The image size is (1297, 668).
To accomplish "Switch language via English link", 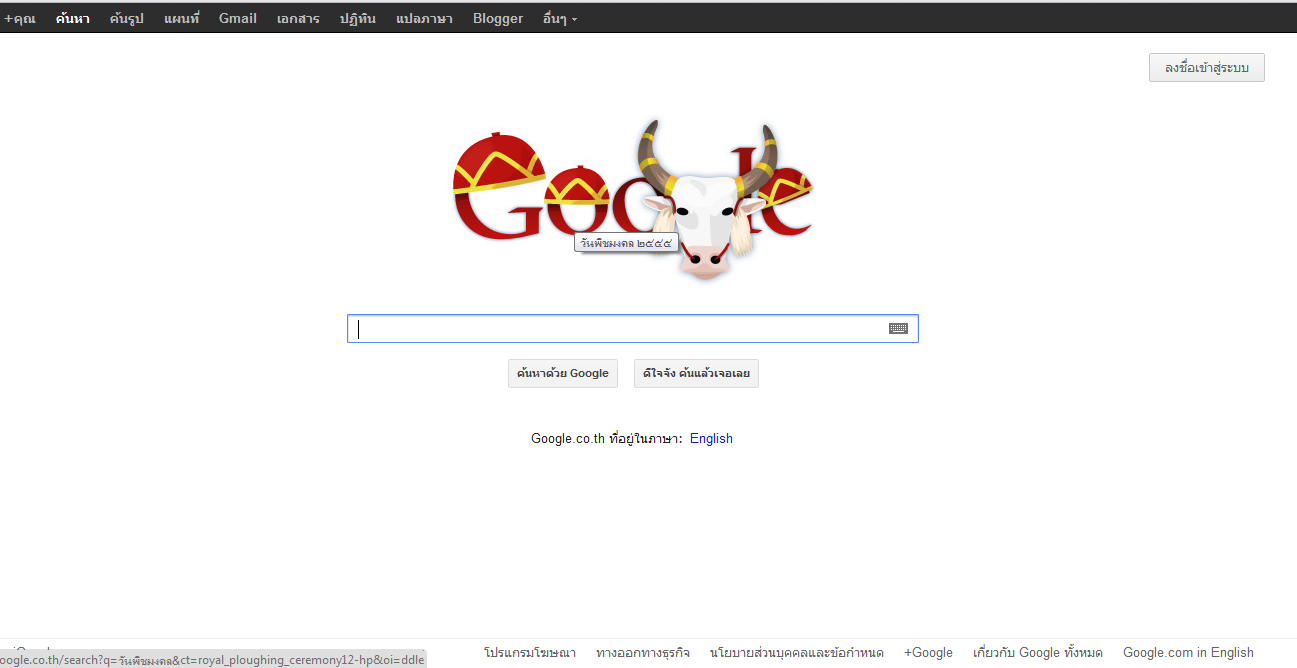I will click(711, 438).
